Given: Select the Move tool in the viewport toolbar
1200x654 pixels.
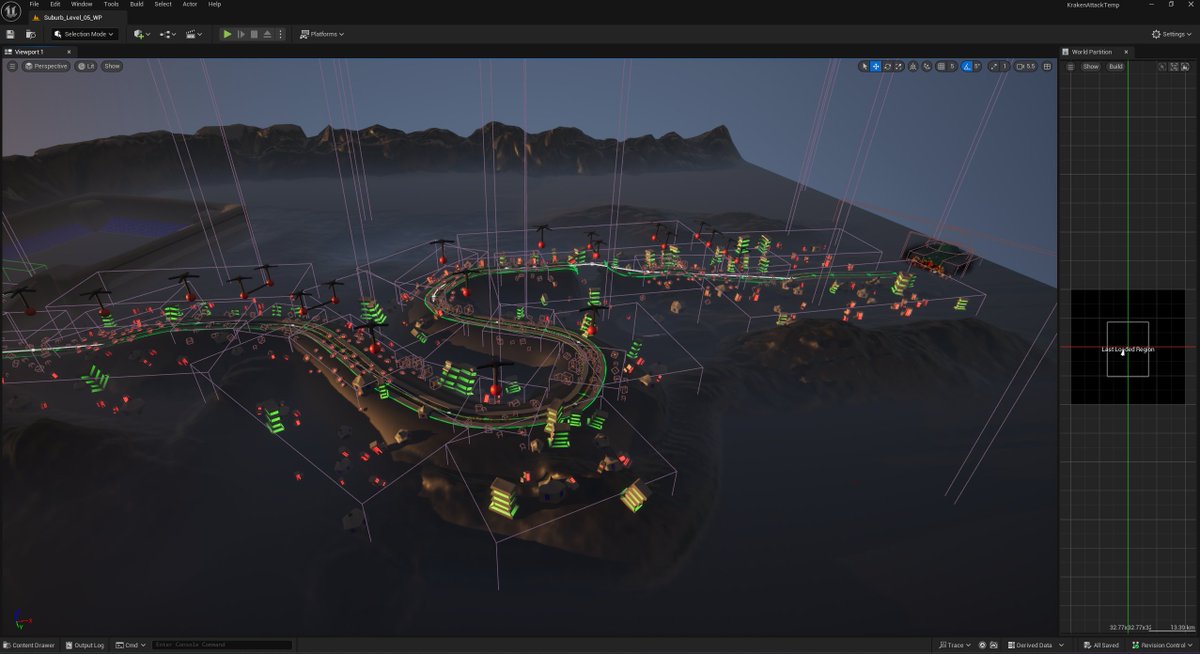Looking at the screenshot, I should click(877, 66).
